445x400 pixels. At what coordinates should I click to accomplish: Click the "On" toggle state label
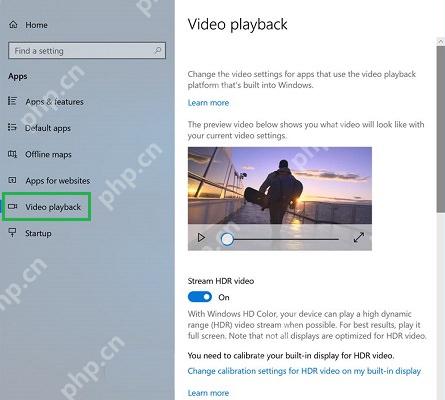pos(224,297)
